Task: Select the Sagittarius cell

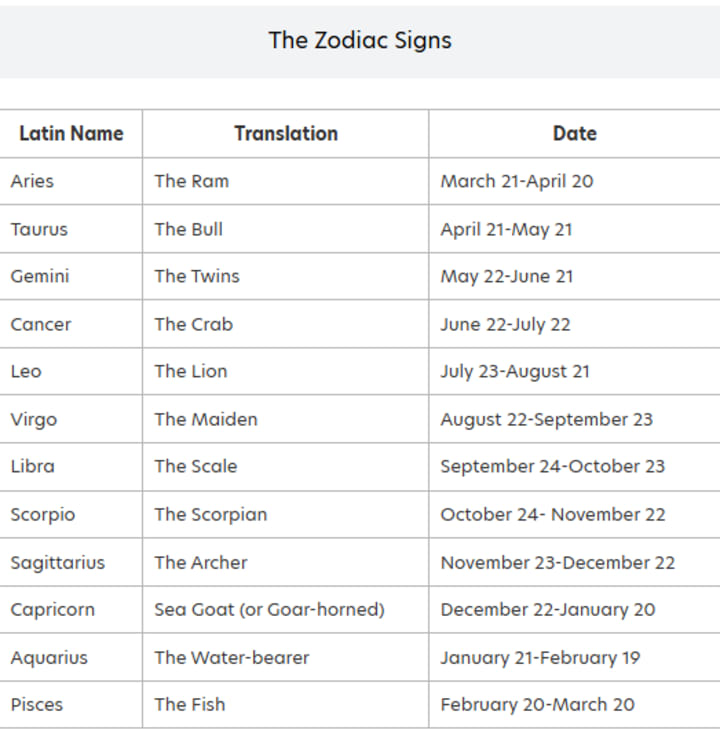Action: (71, 562)
